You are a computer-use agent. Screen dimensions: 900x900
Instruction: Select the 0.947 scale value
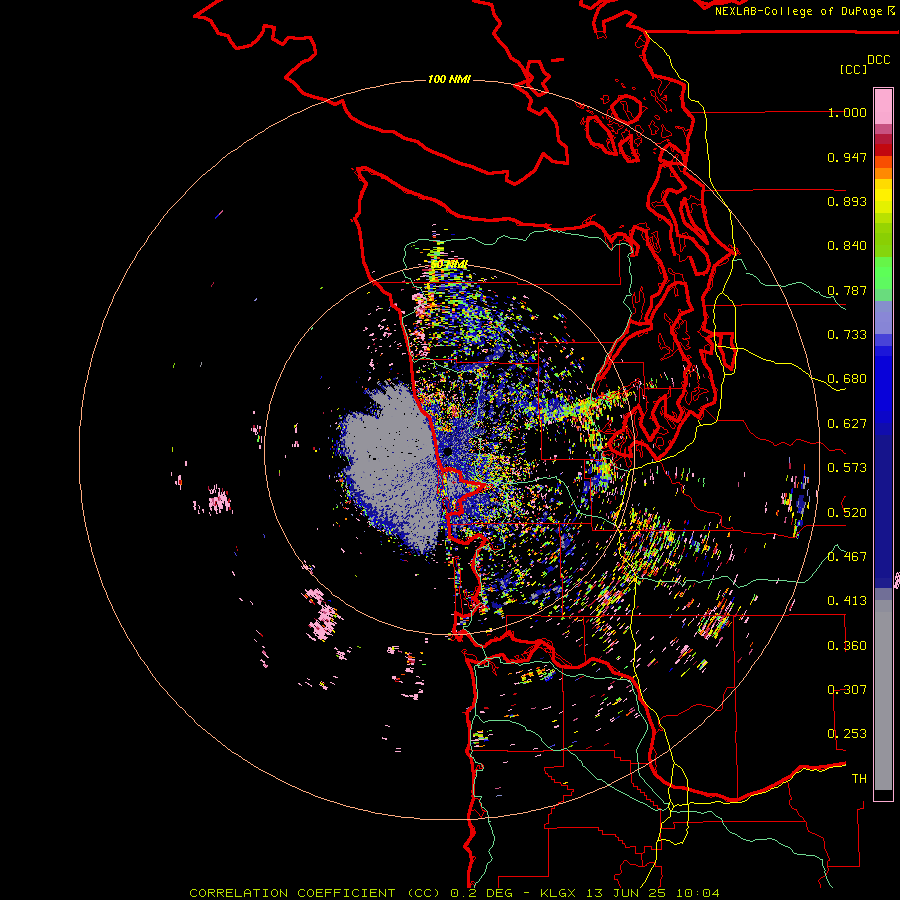(847, 157)
